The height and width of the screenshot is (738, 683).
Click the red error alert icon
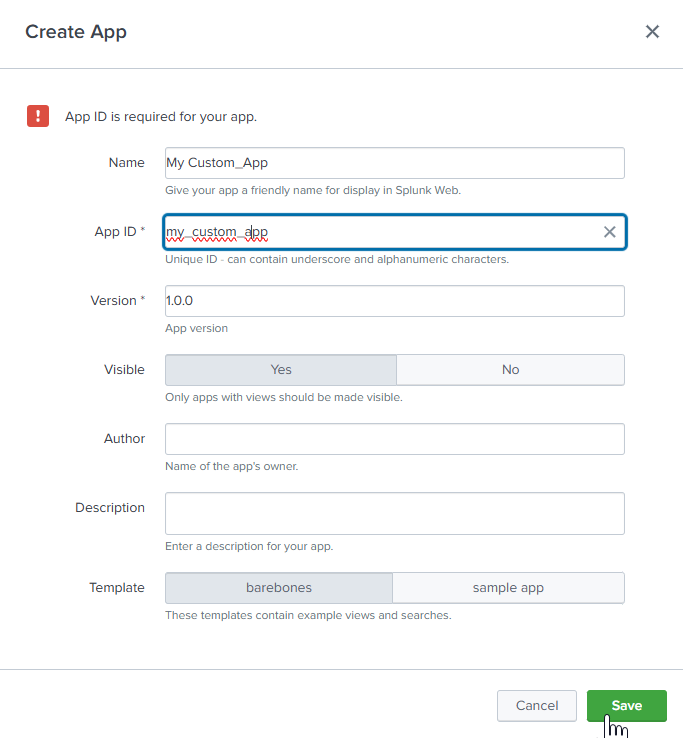pos(38,116)
